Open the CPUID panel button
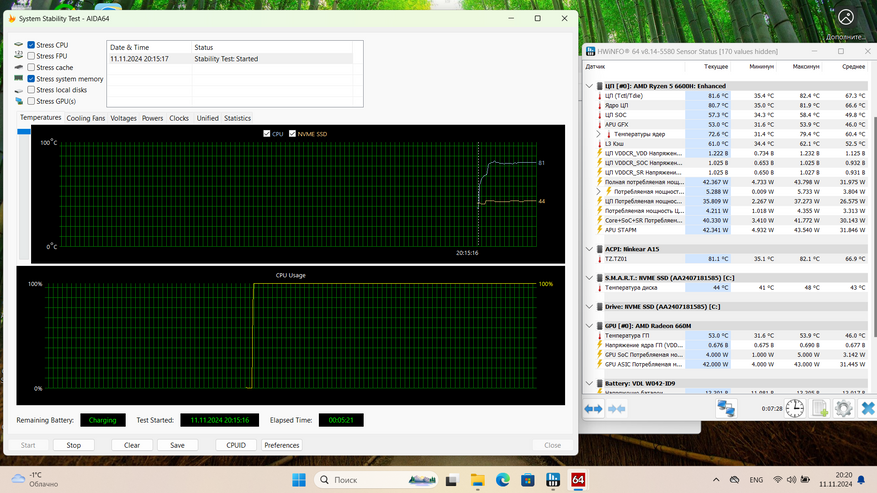Screen dimensions: 877x493 click(x=236, y=445)
